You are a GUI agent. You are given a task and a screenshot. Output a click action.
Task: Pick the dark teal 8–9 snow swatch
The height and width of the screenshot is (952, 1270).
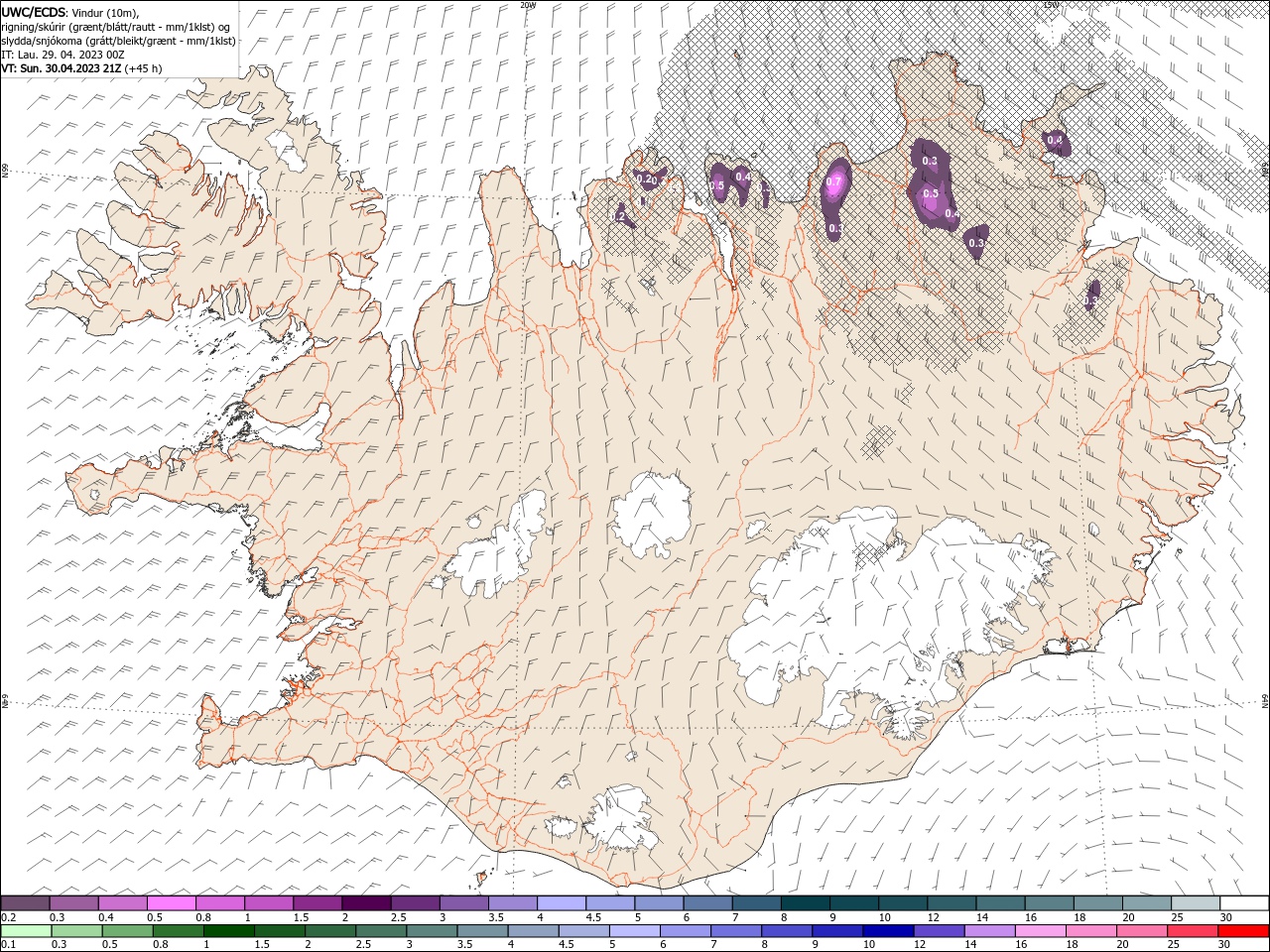point(806,903)
